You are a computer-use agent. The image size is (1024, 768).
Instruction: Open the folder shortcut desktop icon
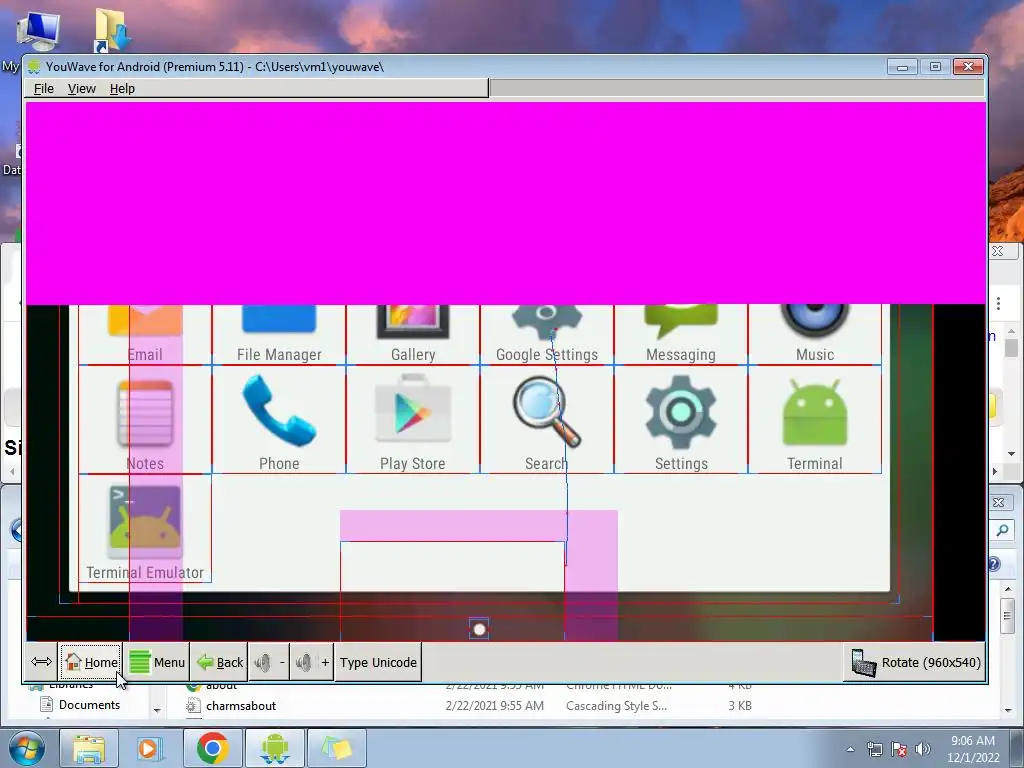(112, 29)
